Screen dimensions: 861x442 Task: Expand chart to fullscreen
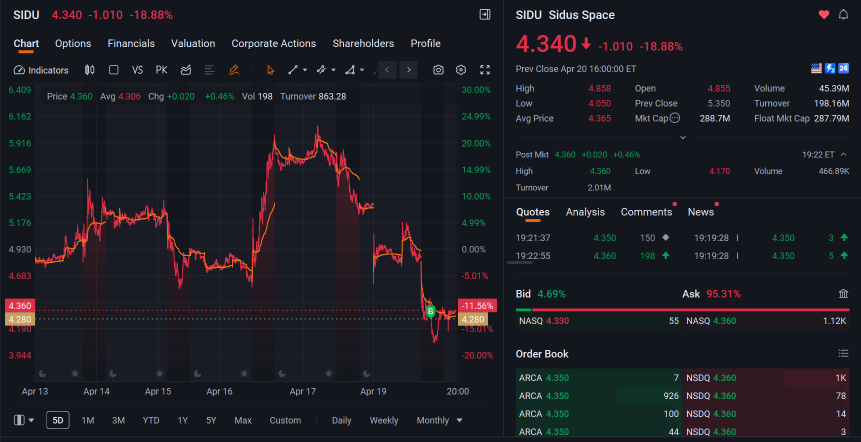pyautogui.click(x=485, y=70)
